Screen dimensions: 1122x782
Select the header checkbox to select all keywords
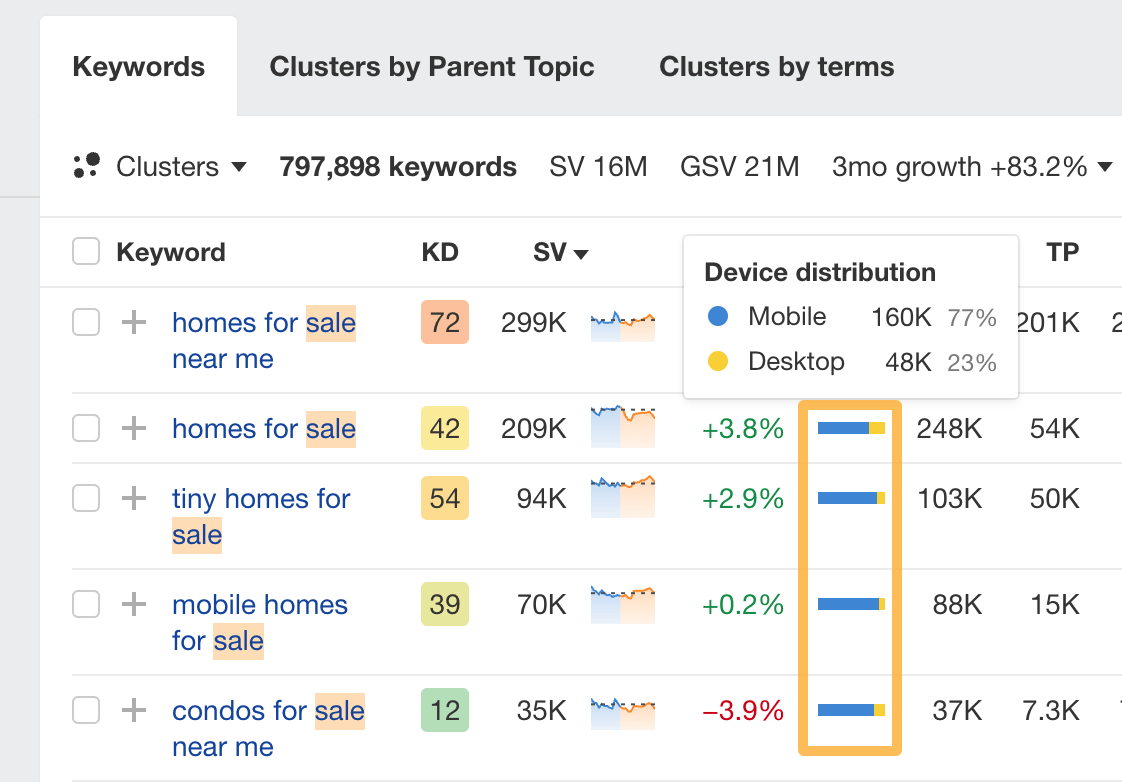click(x=86, y=252)
